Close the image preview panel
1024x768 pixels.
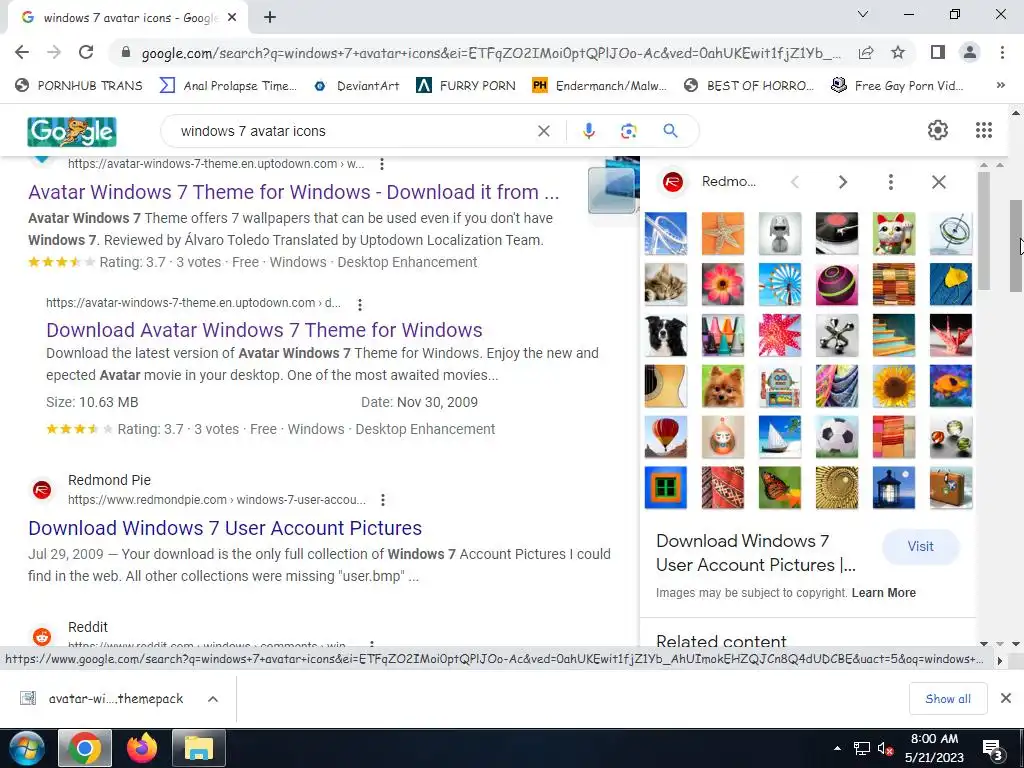(x=938, y=182)
